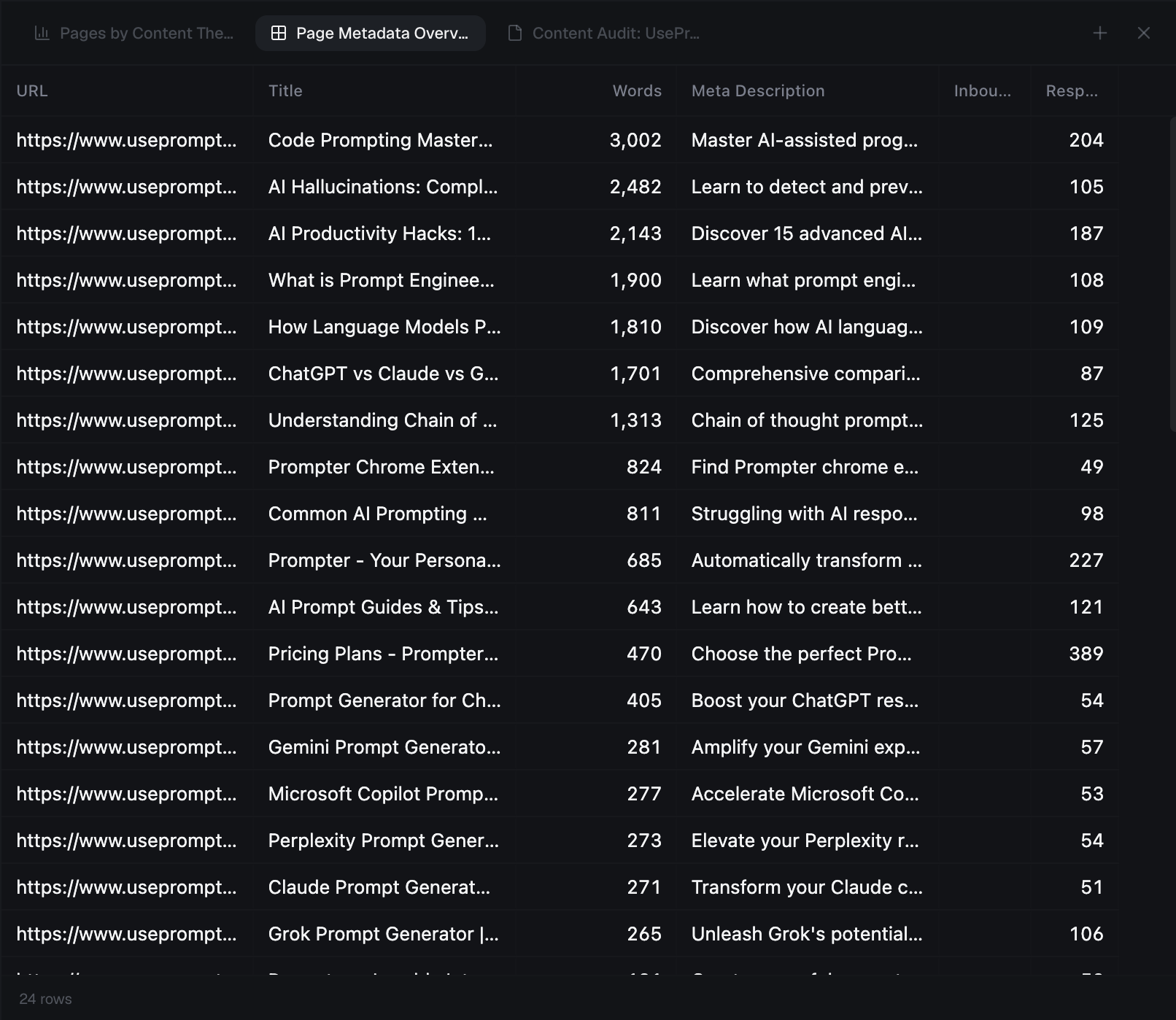
Task: Click URL cell in Grok Prompt Generator row
Action: [126, 934]
